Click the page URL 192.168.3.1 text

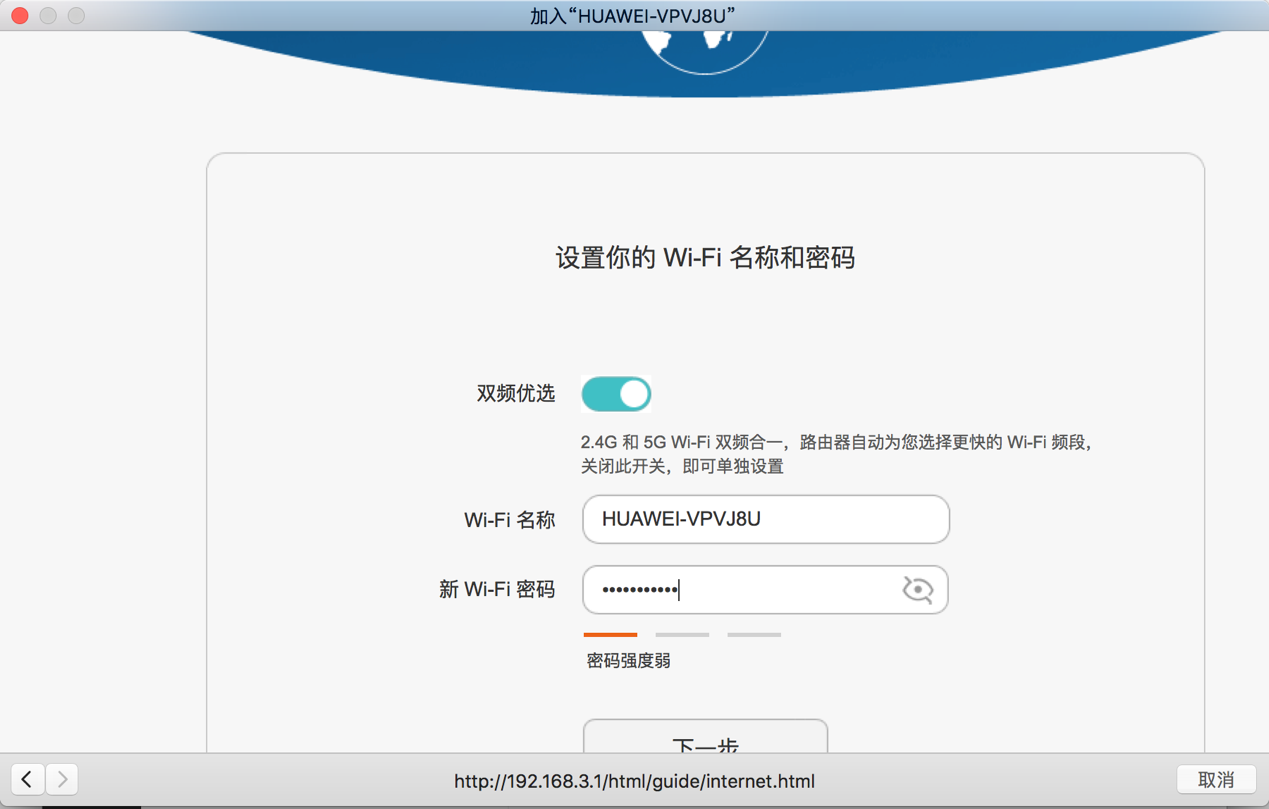click(634, 781)
